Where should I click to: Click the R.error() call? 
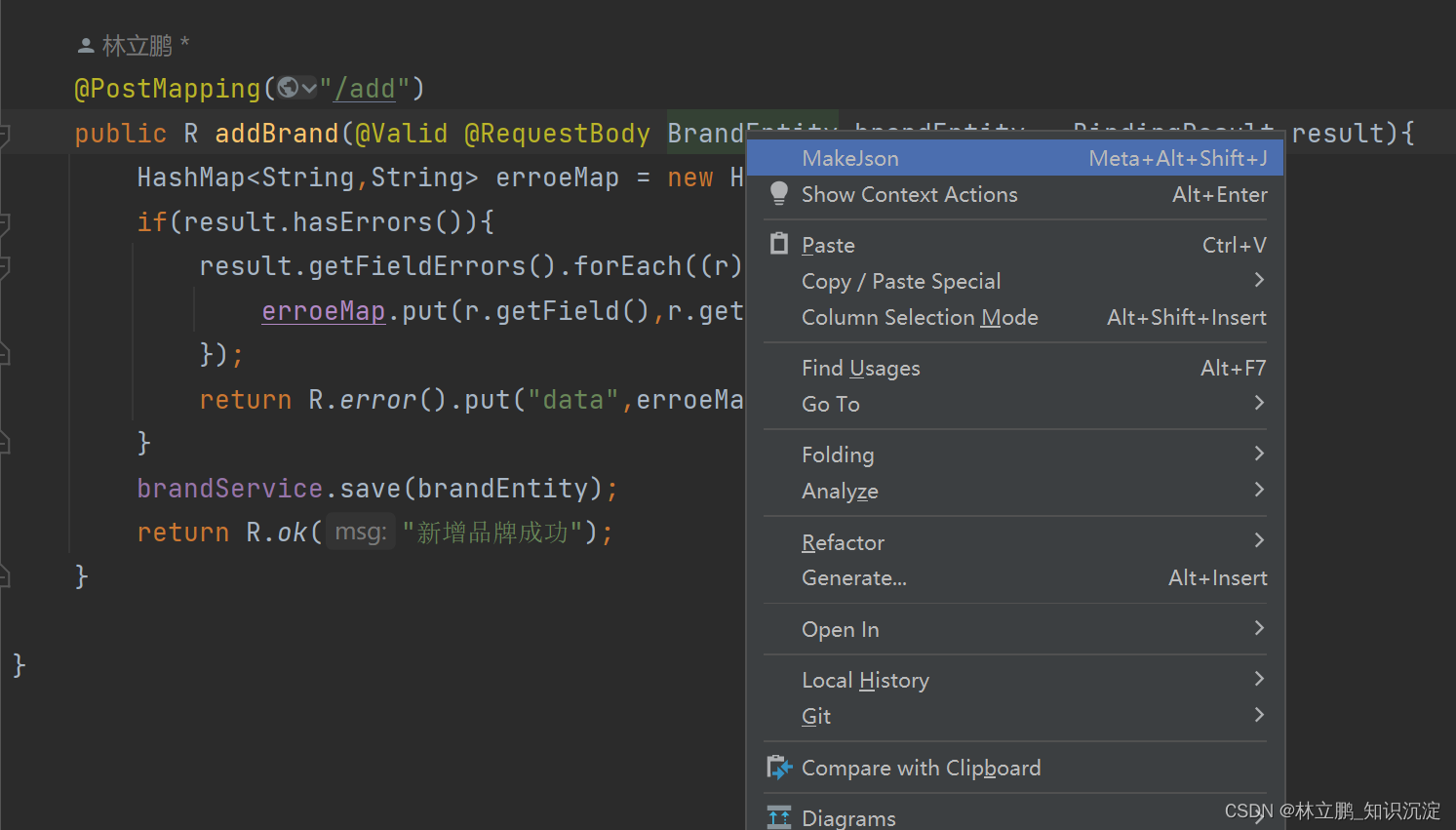[x=377, y=400]
